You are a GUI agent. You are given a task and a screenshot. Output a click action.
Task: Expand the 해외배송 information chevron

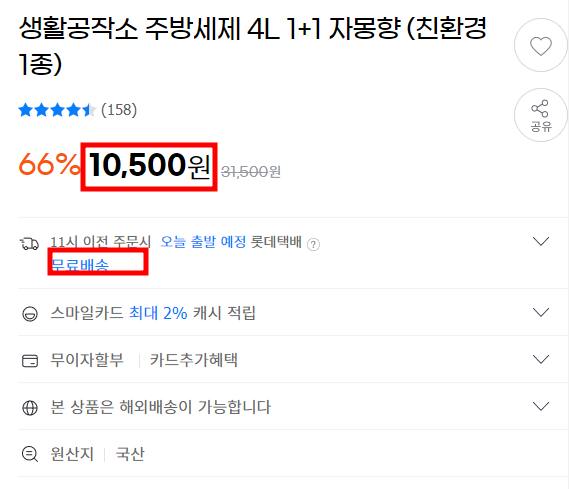540,406
